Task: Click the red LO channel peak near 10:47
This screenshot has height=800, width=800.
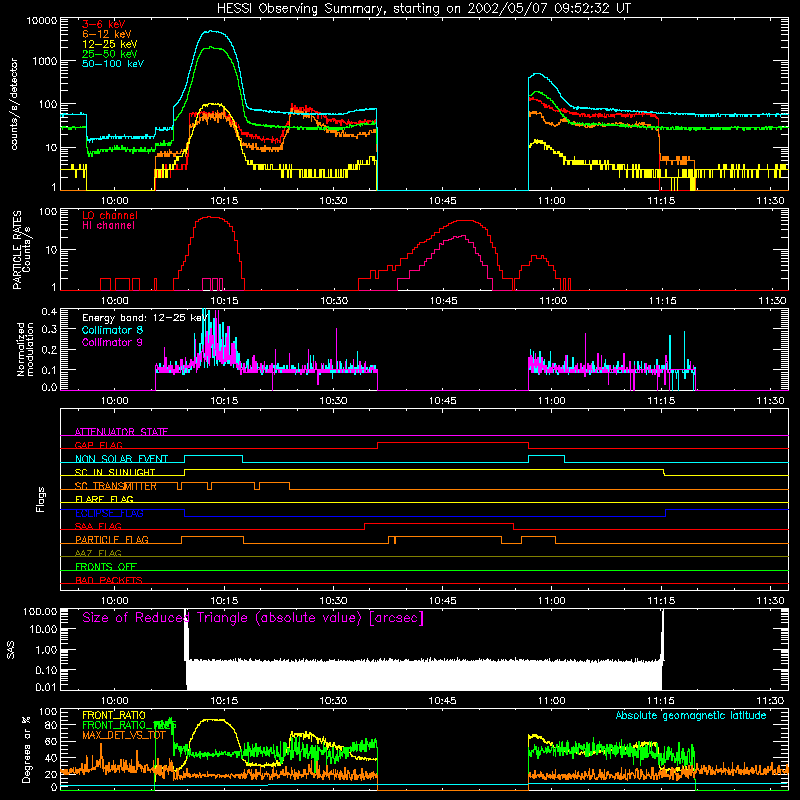Action: click(x=465, y=221)
